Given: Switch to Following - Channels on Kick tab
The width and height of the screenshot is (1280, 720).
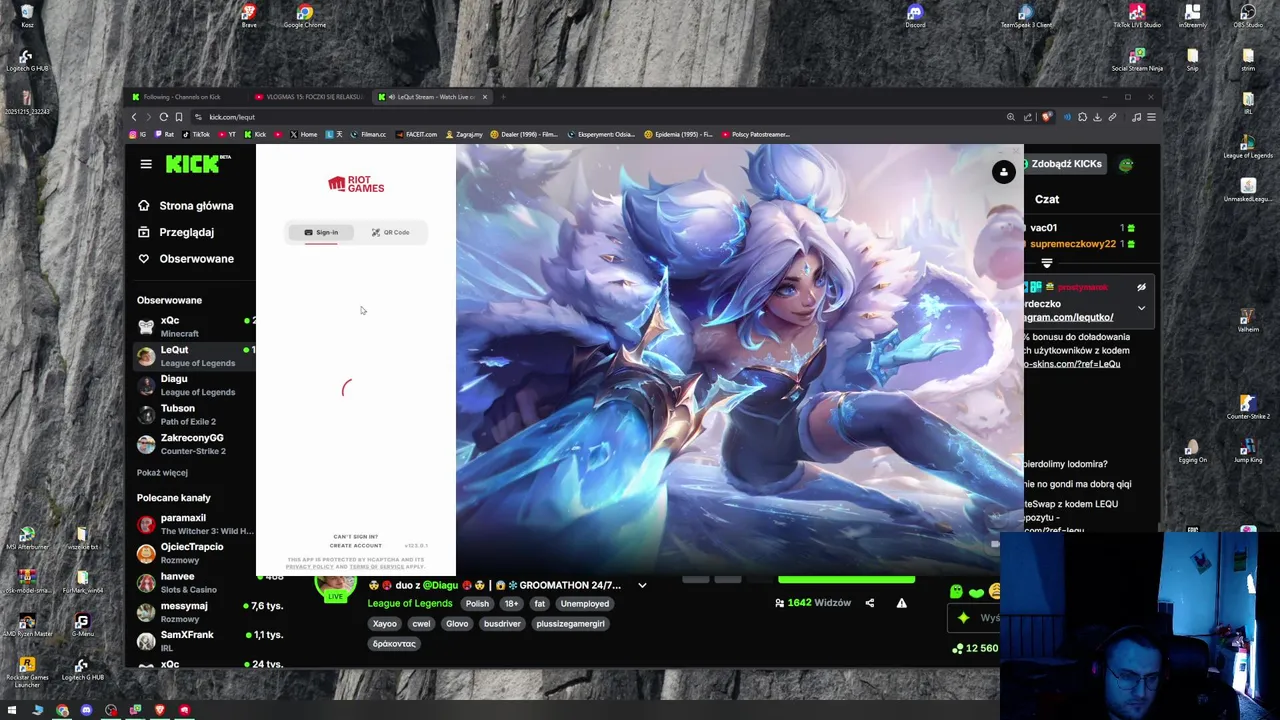Looking at the screenshot, I should 182,97.
